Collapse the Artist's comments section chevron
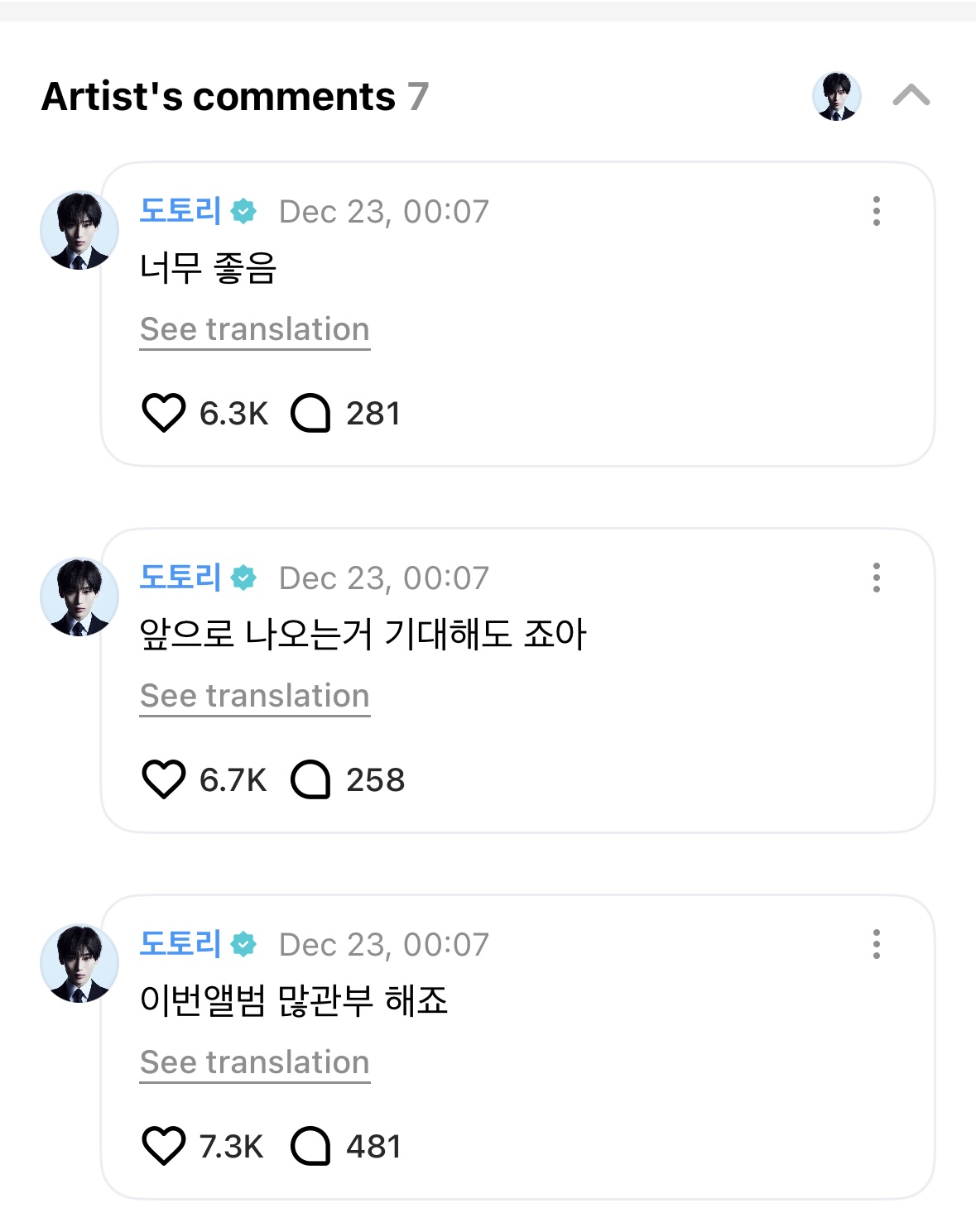Viewport: 976px width, 1232px height. pyautogui.click(x=911, y=96)
